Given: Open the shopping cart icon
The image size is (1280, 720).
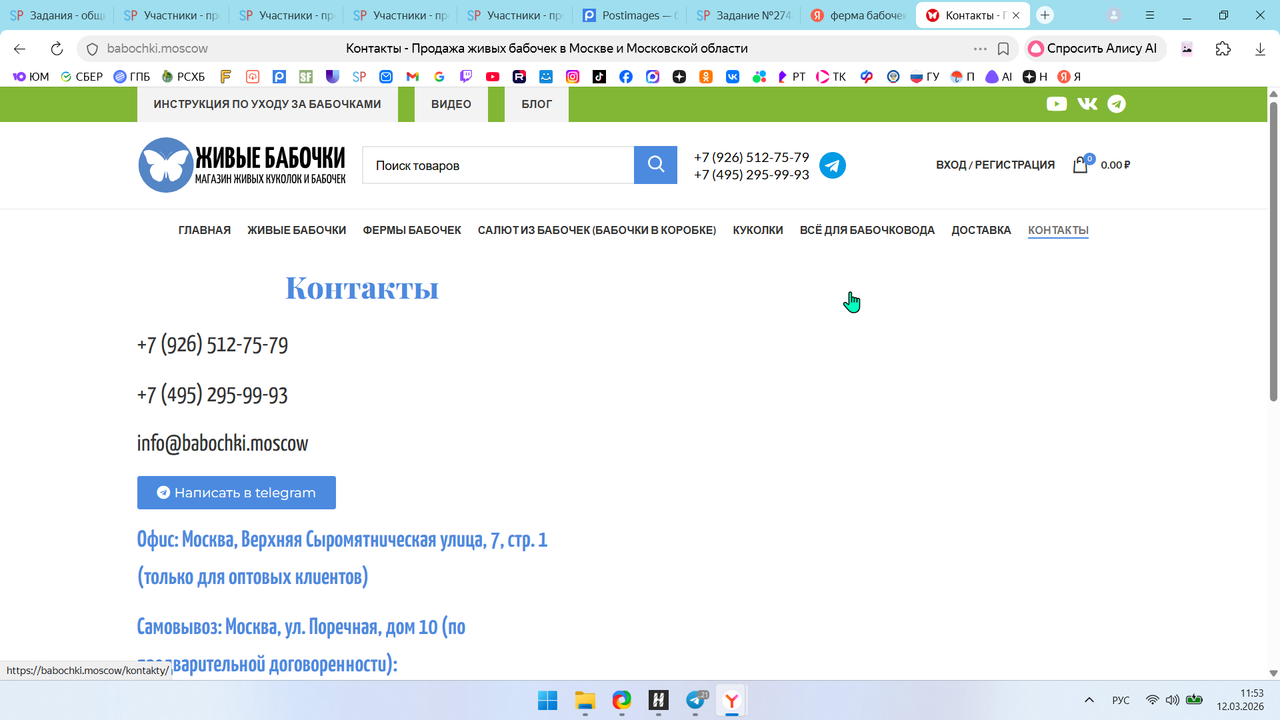Looking at the screenshot, I should tap(1080, 165).
